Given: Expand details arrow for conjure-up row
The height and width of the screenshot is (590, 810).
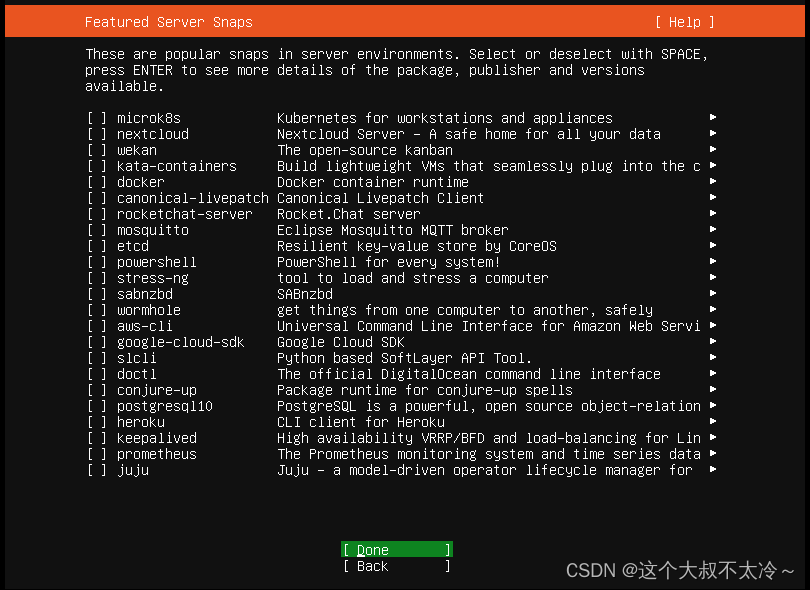Looking at the screenshot, I should tap(713, 390).
